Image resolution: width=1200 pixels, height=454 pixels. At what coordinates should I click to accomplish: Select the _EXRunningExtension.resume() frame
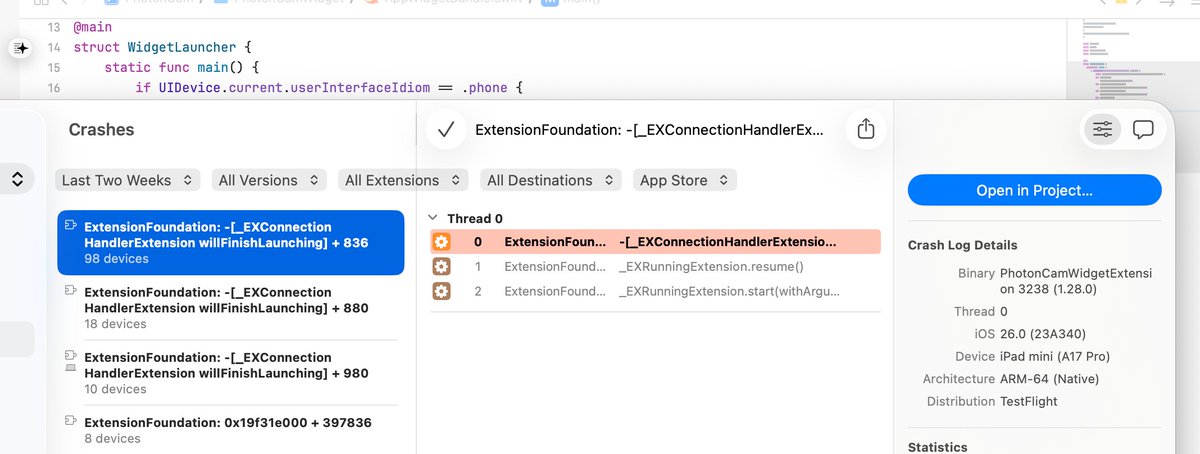click(655, 266)
